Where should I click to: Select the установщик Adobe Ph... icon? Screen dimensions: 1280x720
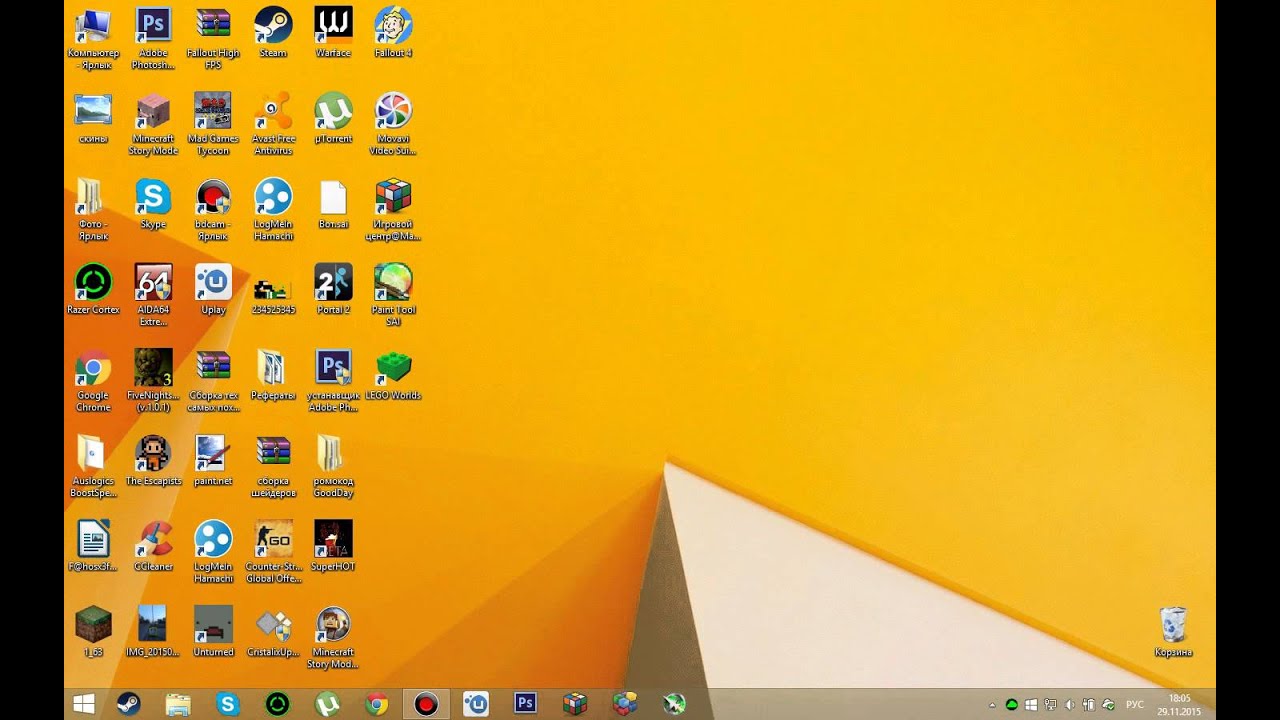tap(333, 381)
